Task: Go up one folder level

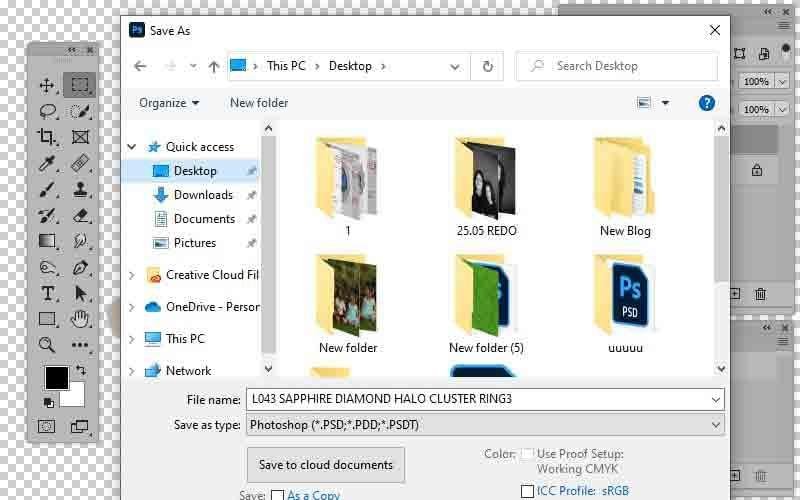Action: [x=214, y=66]
